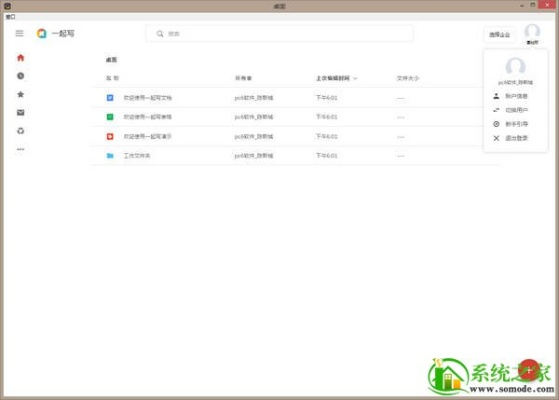Click the 下午6:01 time in the 欢迎使用一起写表格 row
The height and width of the screenshot is (400, 559).
tap(327, 117)
